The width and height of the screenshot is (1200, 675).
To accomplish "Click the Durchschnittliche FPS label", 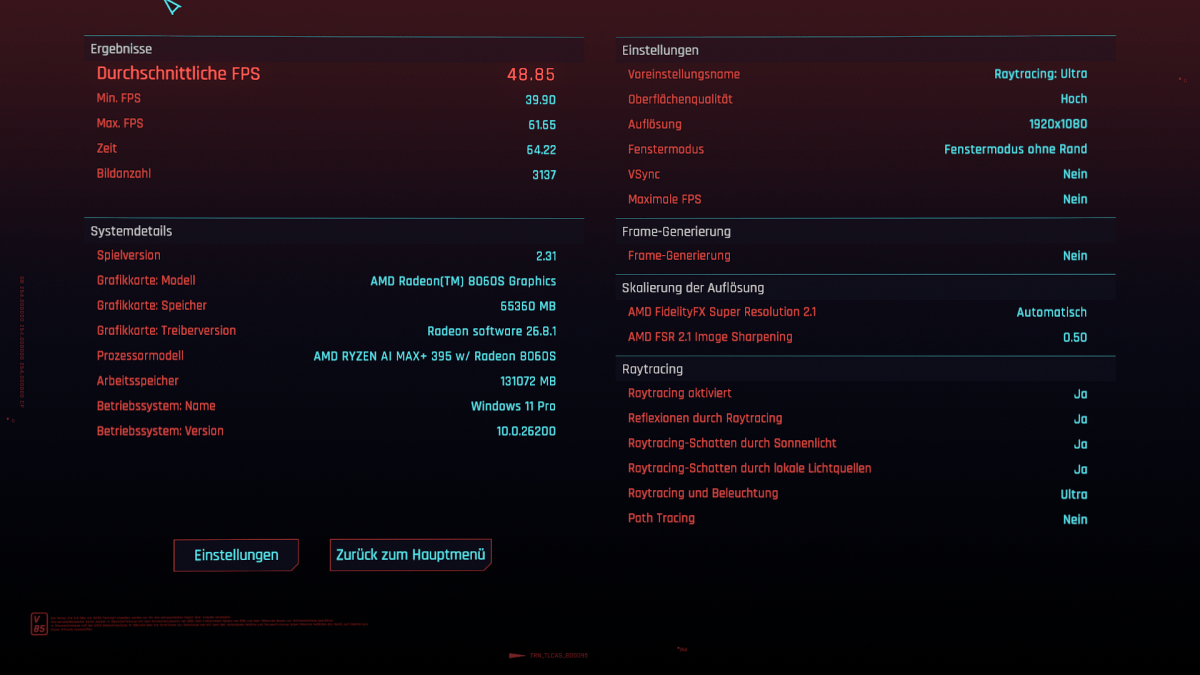I will tap(178, 74).
